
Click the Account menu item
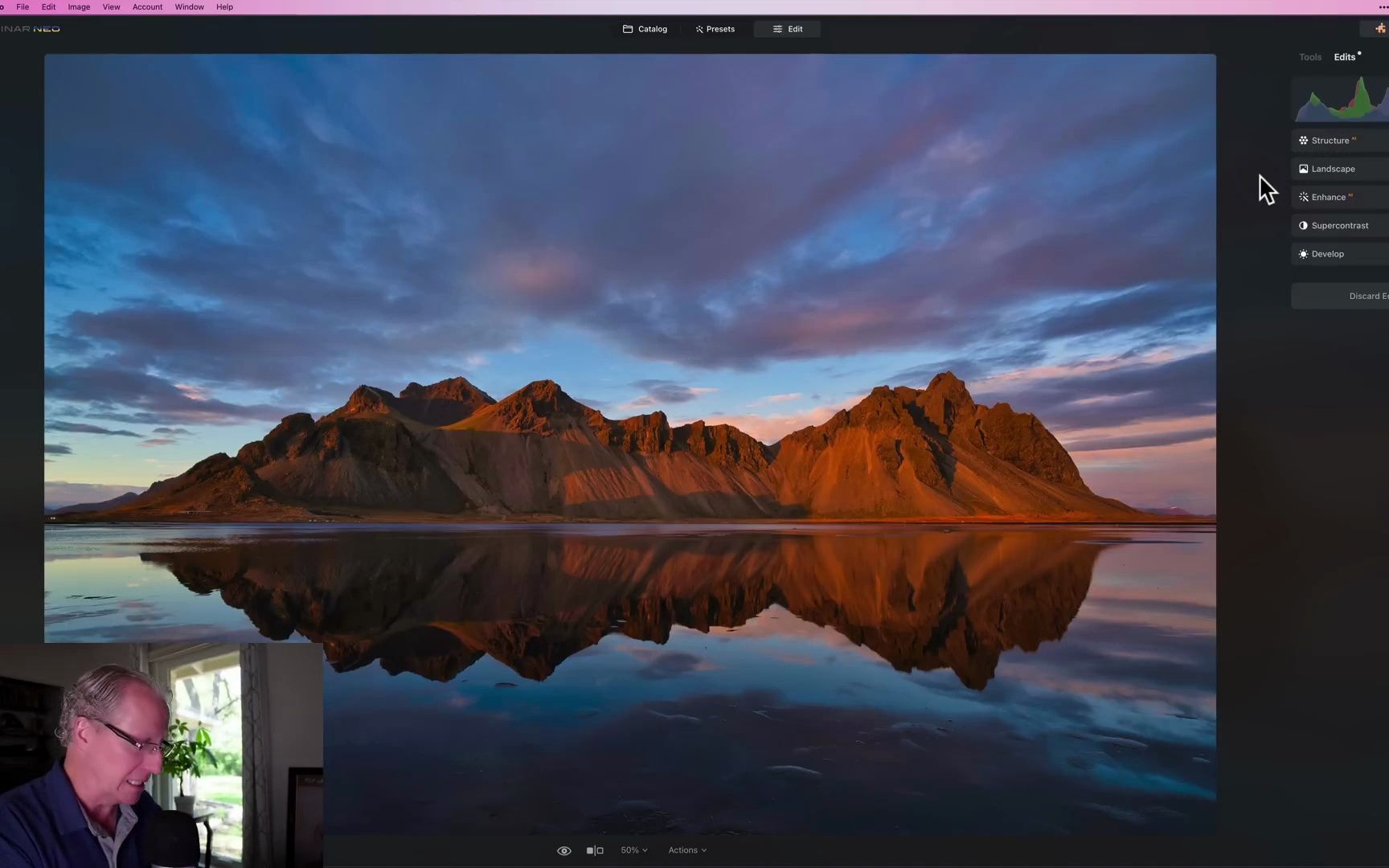(x=147, y=6)
